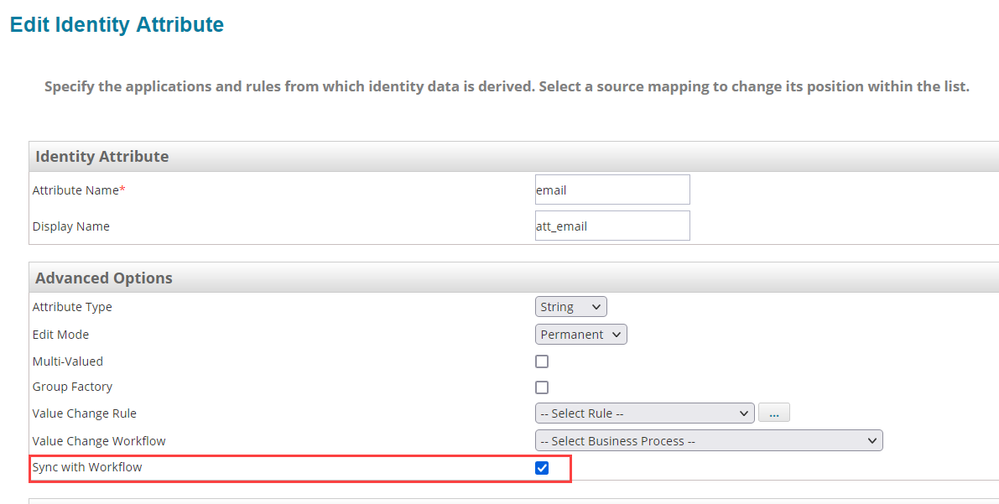Expand the Edit Mode dropdown
The width and height of the screenshot is (999, 504).
tap(581, 334)
